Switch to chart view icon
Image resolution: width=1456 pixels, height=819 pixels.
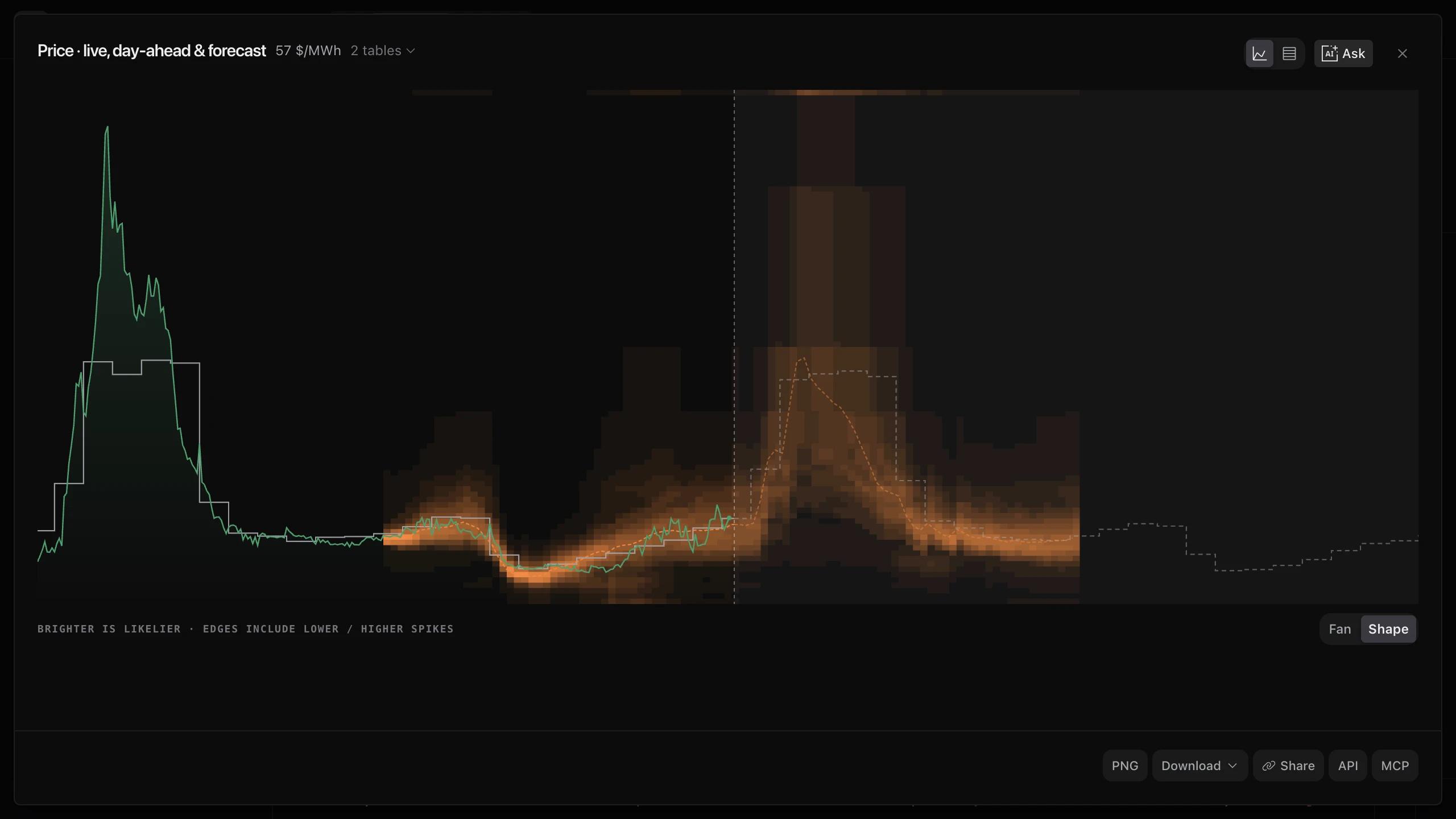point(1259,53)
